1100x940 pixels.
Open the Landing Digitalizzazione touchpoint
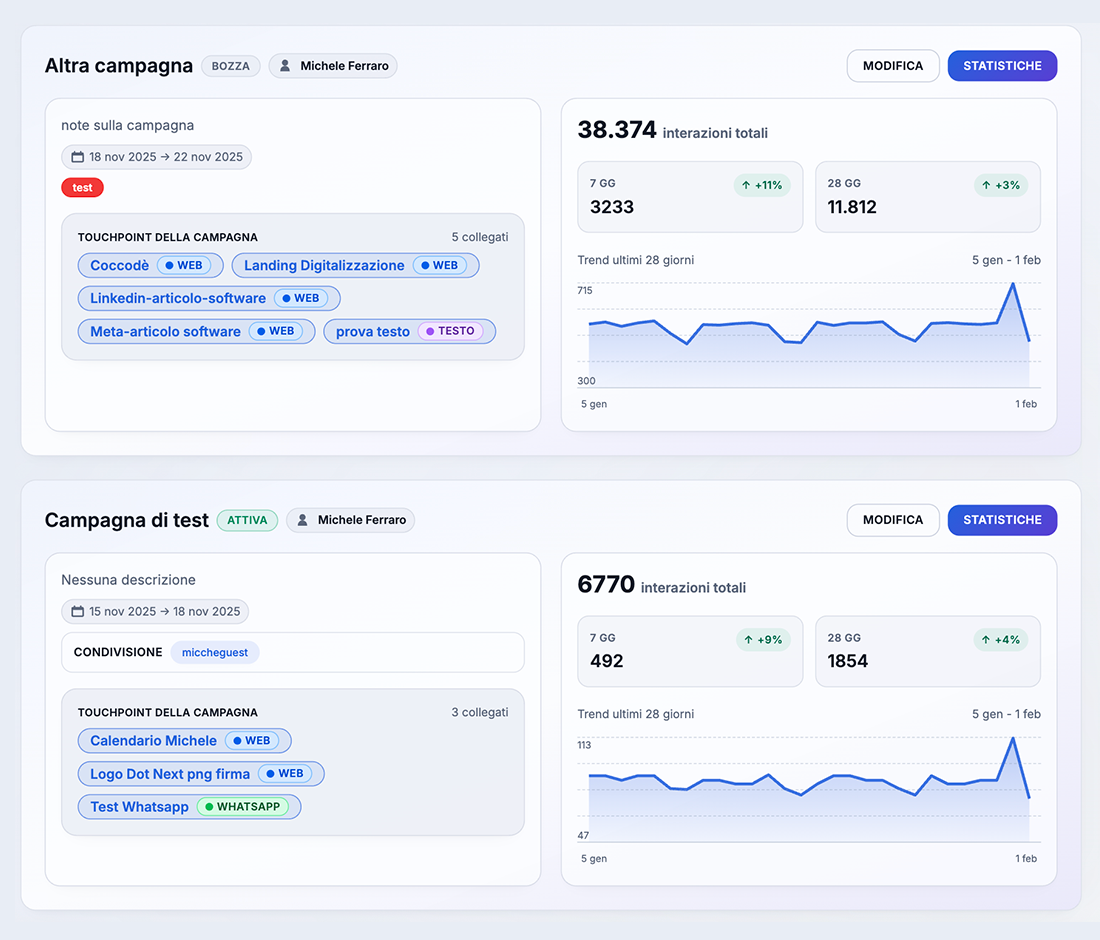click(324, 265)
